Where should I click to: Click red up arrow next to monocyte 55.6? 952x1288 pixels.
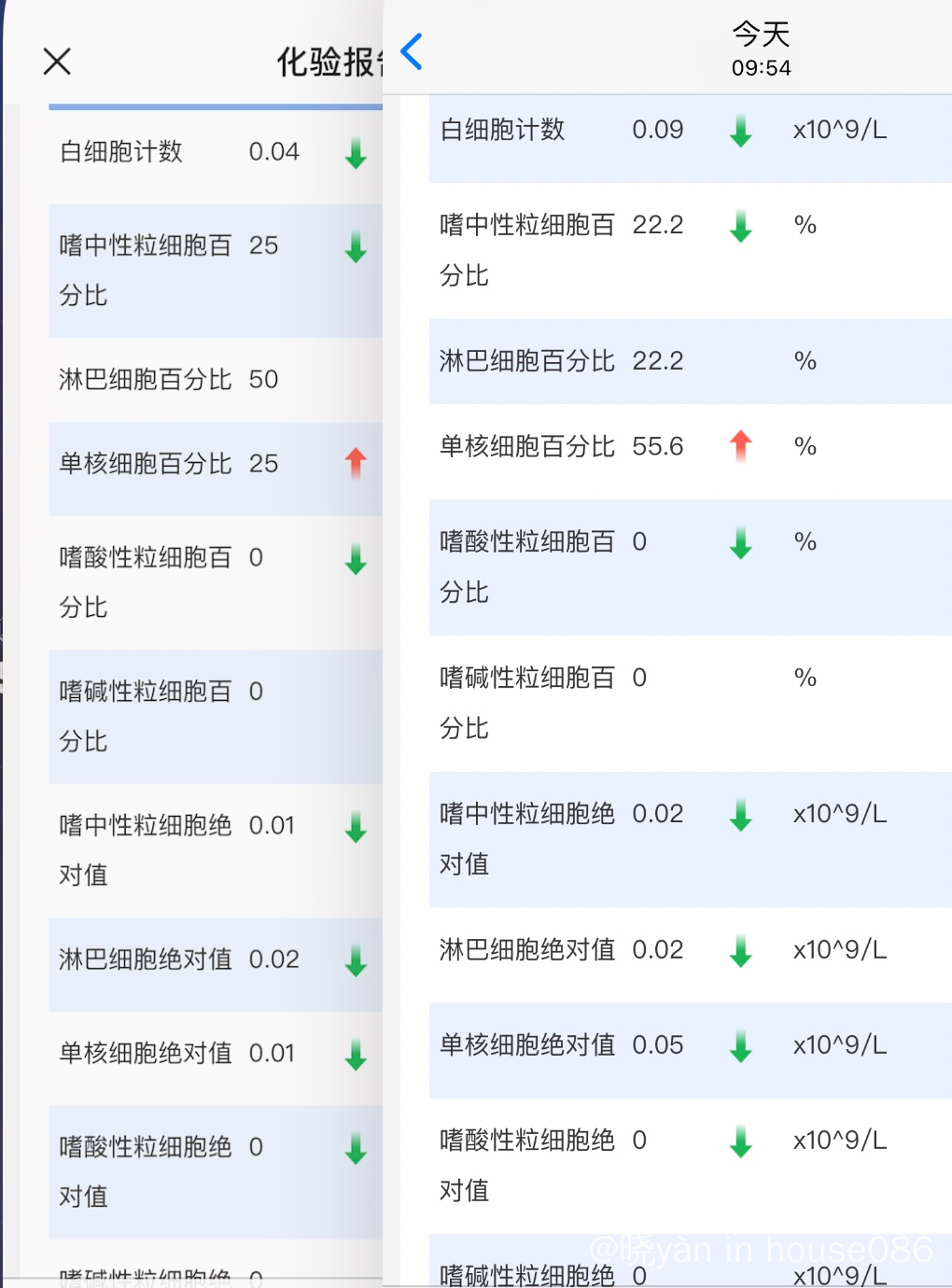(741, 446)
